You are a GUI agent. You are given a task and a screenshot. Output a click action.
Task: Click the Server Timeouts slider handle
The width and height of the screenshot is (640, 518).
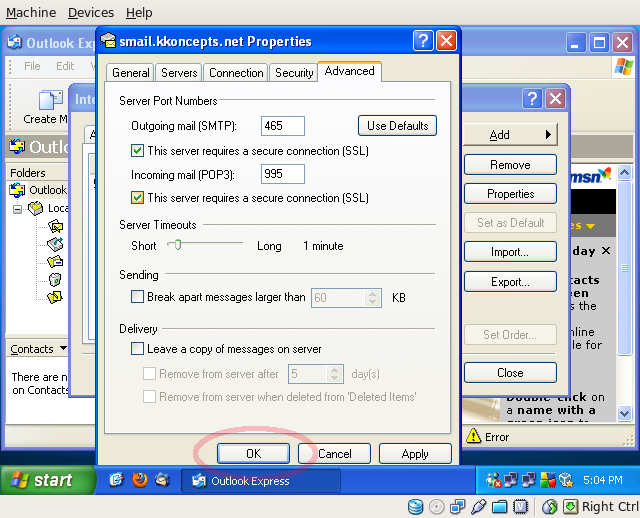pyautogui.click(x=178, y=245)
